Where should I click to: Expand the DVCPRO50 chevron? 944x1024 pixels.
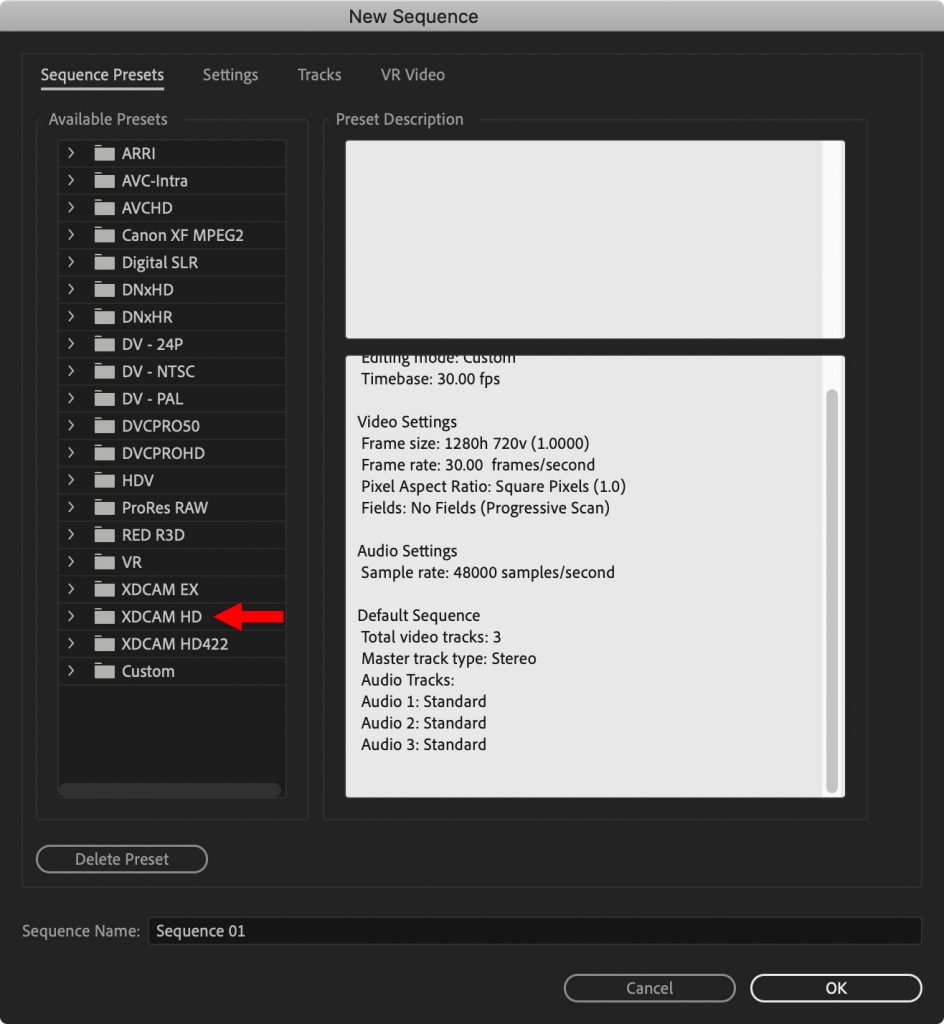coord(71,426)
